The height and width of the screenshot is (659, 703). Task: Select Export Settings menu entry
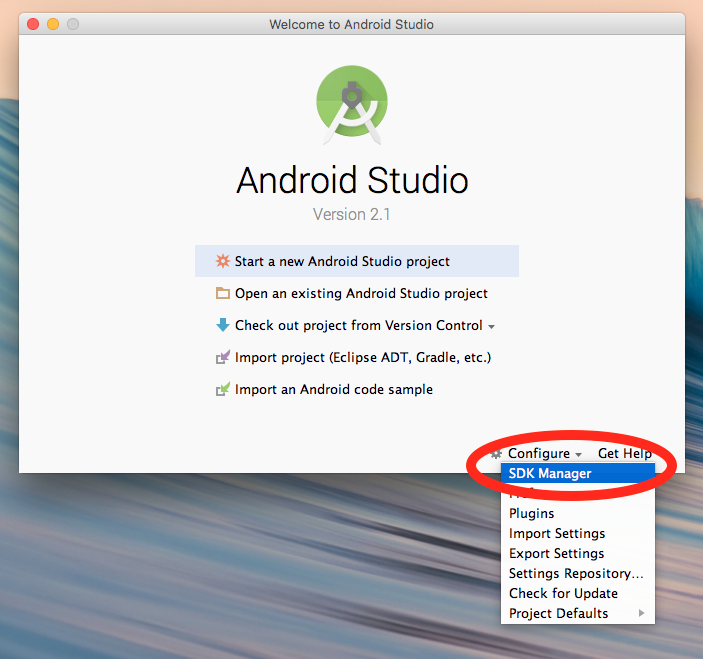click(556, 553)
